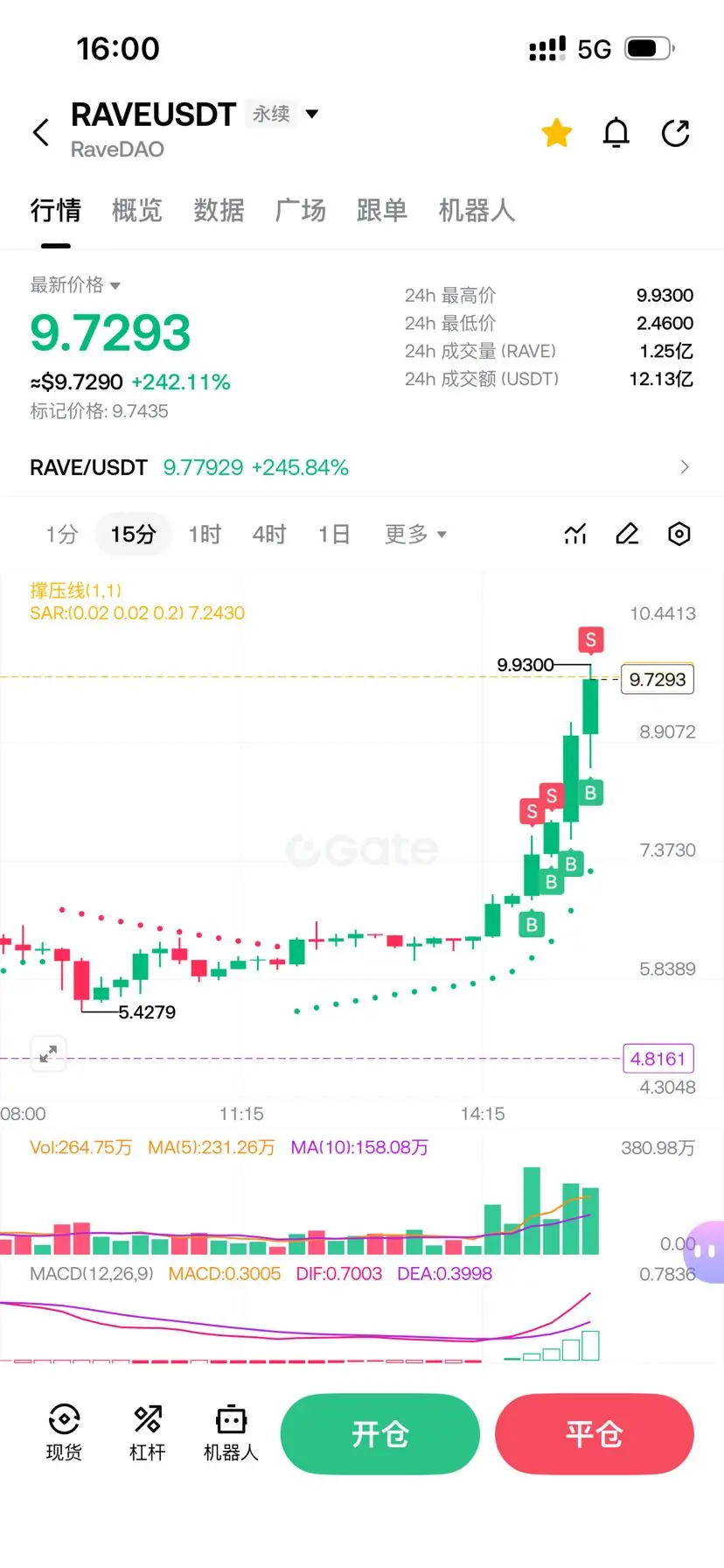Tap the 24h 最高价 value 9.9300

coord(665,296)
